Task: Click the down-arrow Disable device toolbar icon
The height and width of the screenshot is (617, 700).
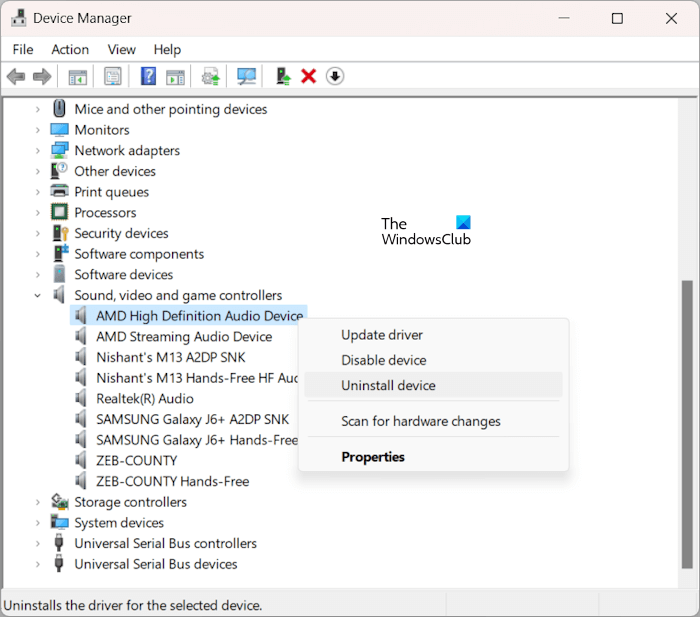Action: point(335,76)
